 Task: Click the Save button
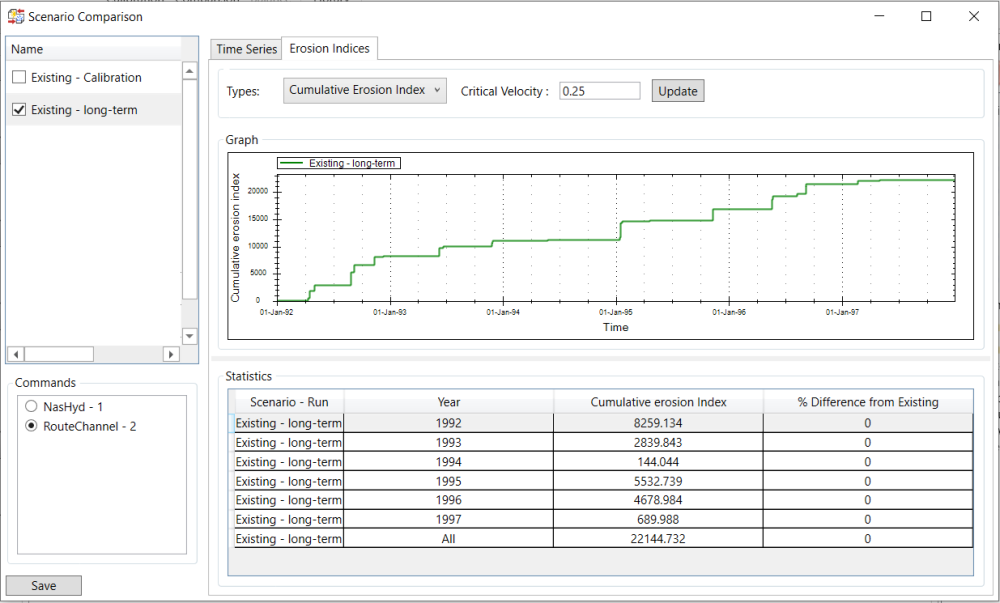pos(44,586)
